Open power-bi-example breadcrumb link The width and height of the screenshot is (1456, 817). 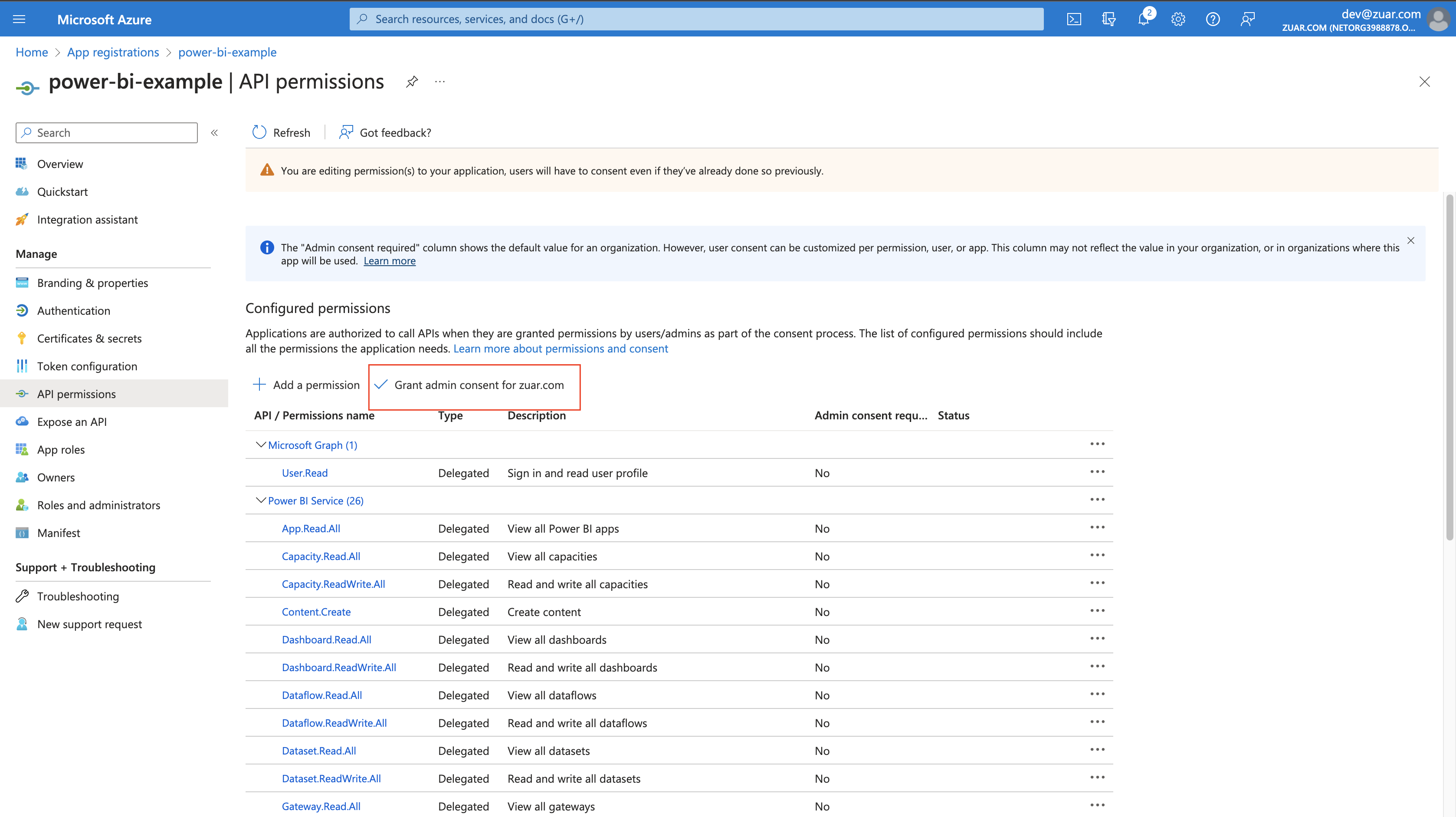pyautogui.click(x=227, y=52)
